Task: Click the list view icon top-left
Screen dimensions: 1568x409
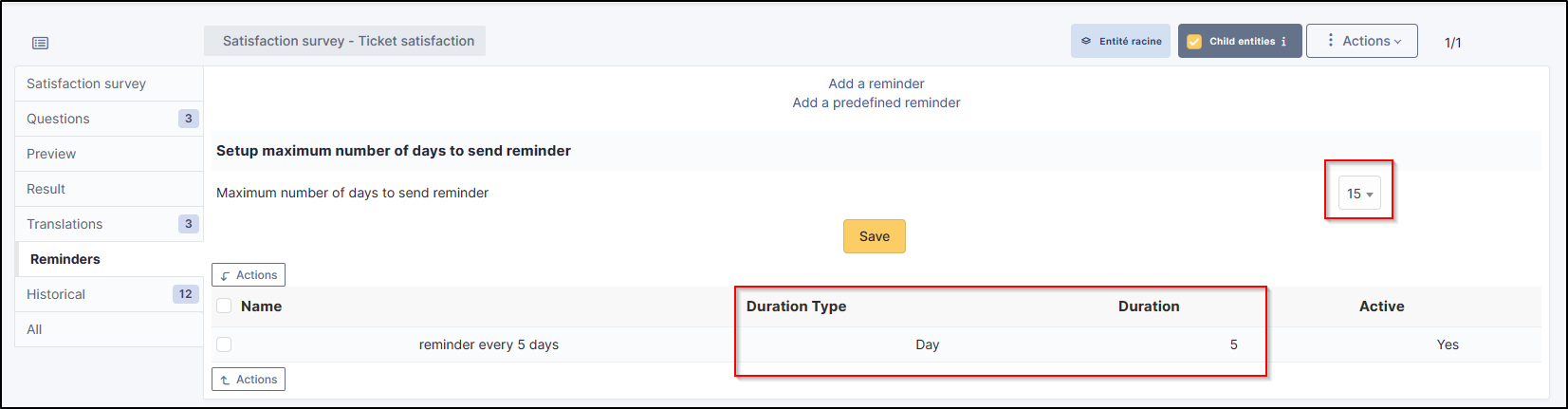Action: (x=40, y=43)
